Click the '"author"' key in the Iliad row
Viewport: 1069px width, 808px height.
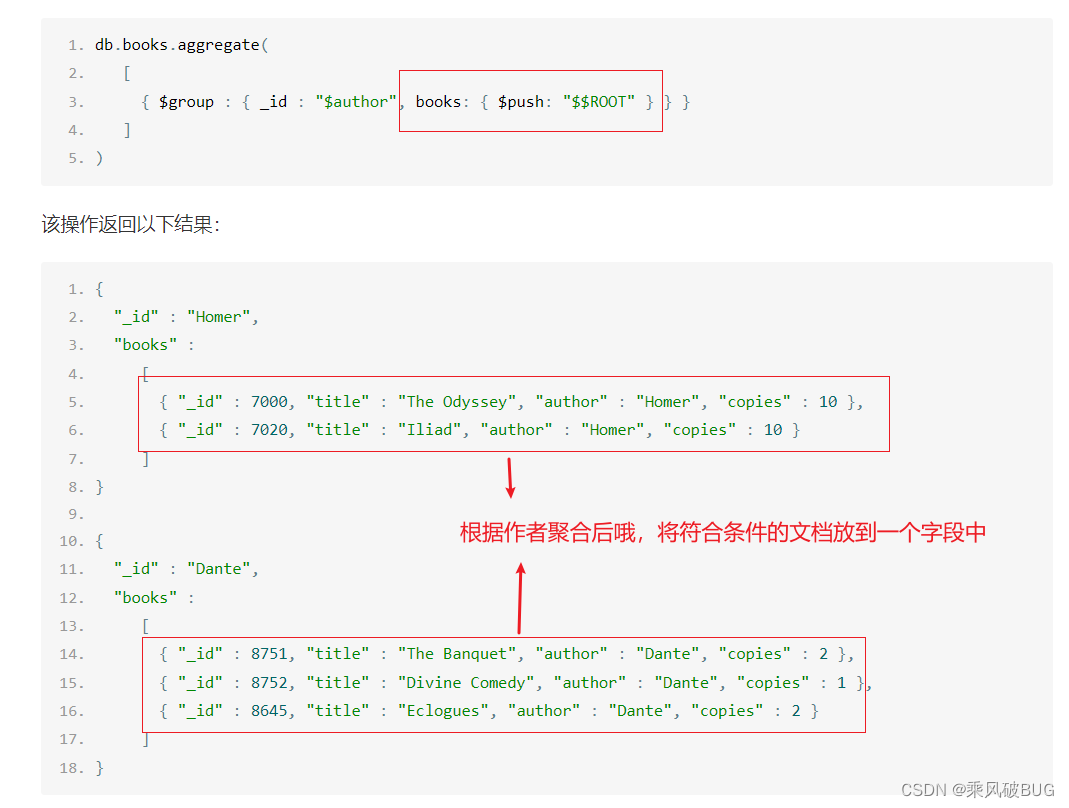[x=517, y=430]
